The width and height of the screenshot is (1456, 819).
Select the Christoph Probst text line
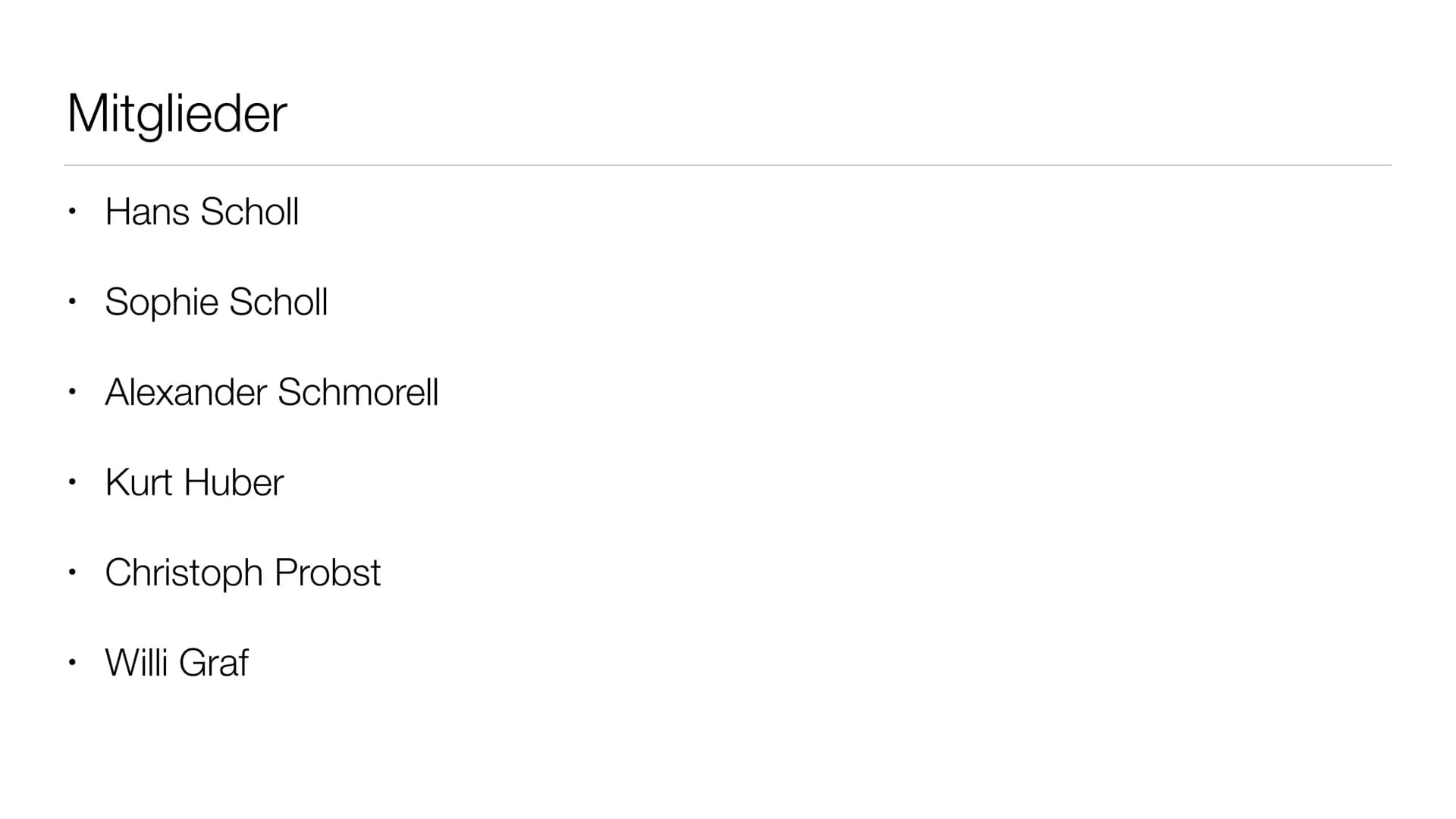coord(243,573)
